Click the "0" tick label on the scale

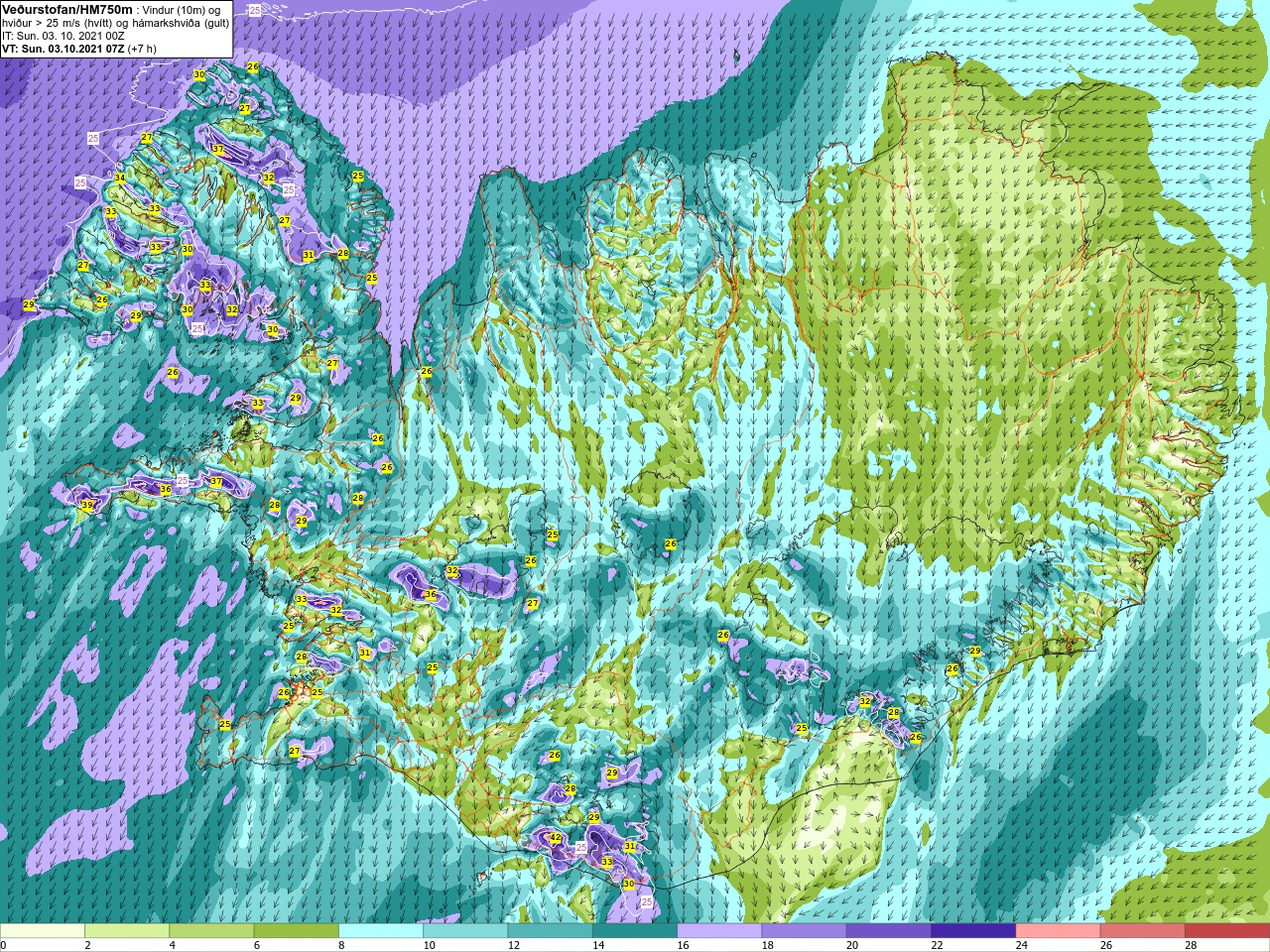click(x=4, y=945)
